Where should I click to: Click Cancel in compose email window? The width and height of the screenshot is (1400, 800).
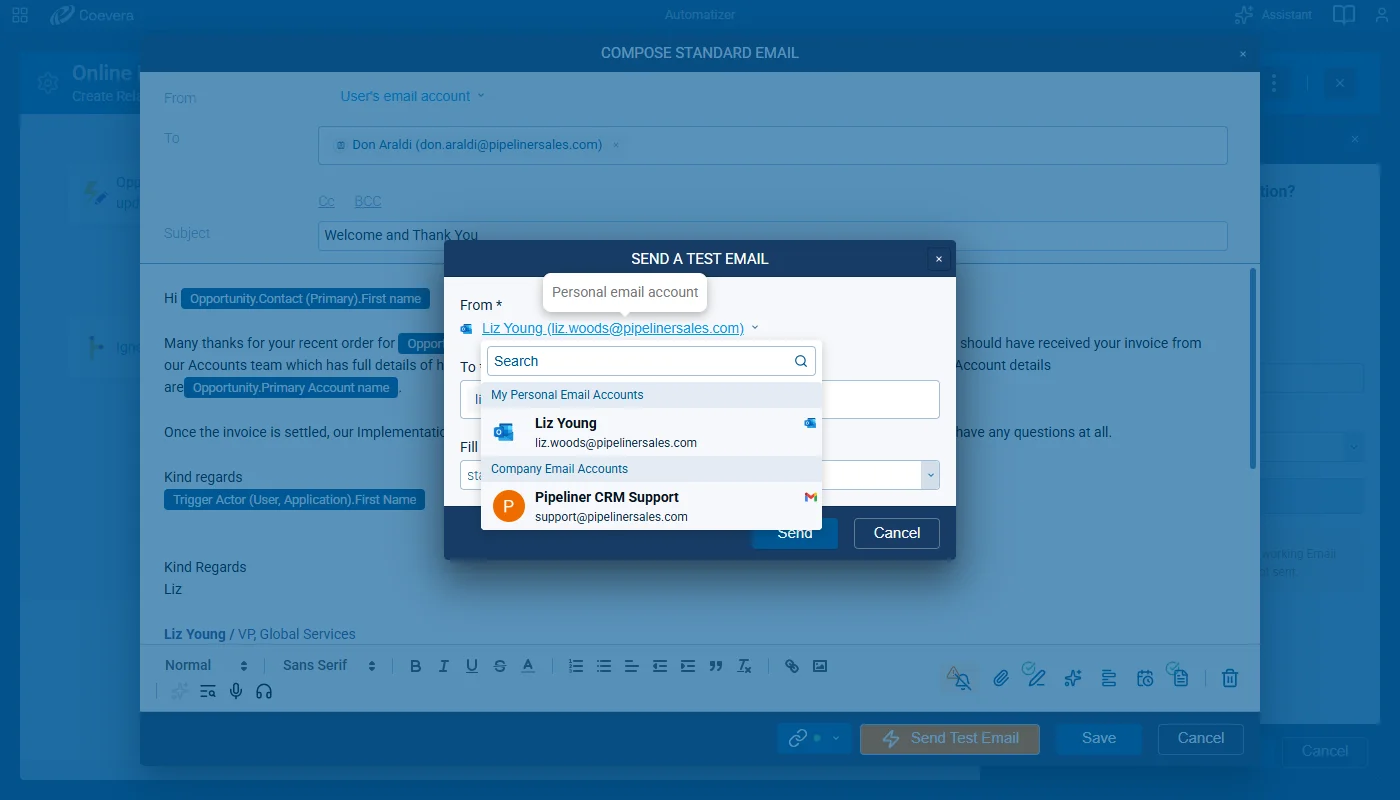[1201, 739]
